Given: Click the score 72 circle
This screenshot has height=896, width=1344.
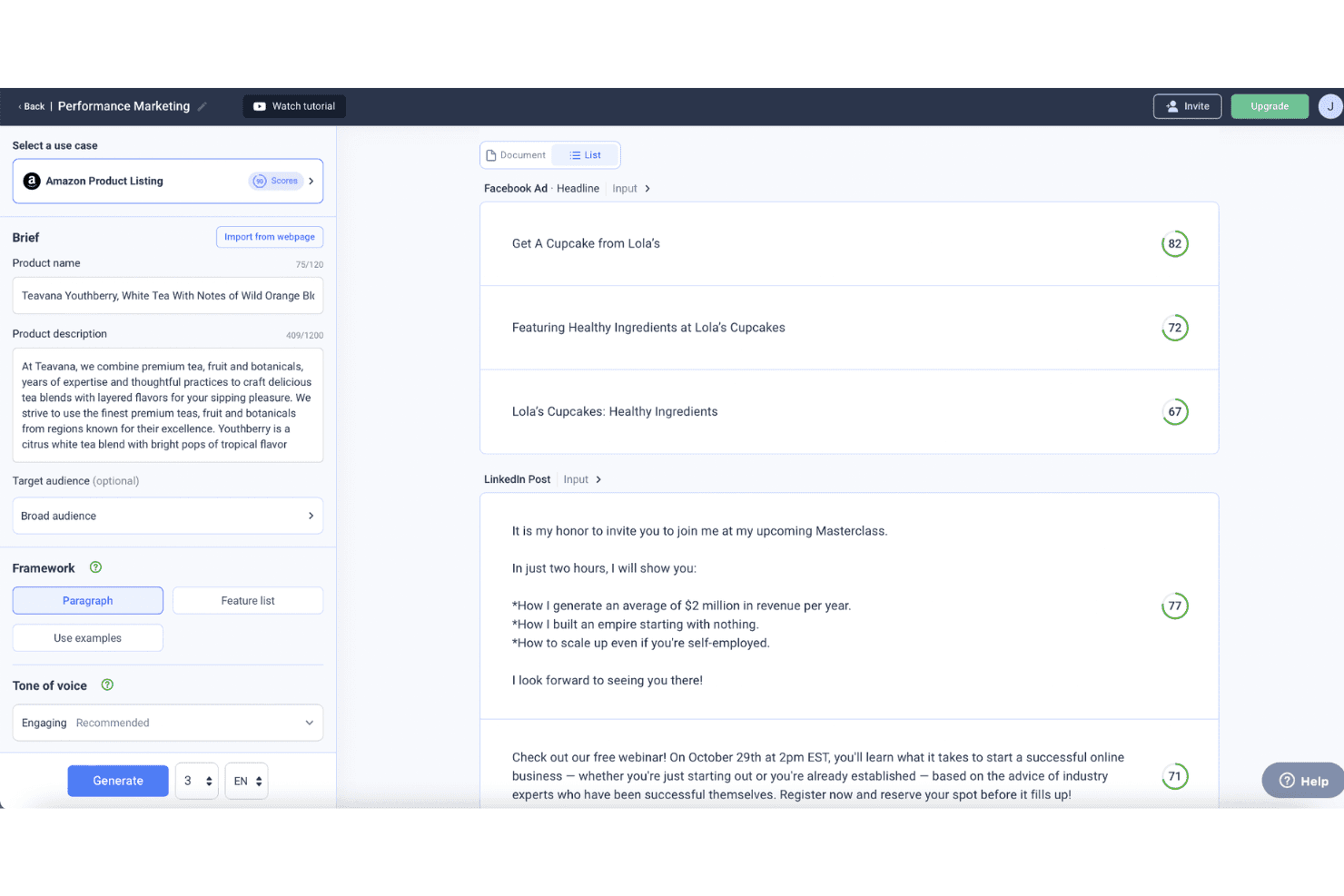Looking at the screenshot, I should coord(1175,328).
